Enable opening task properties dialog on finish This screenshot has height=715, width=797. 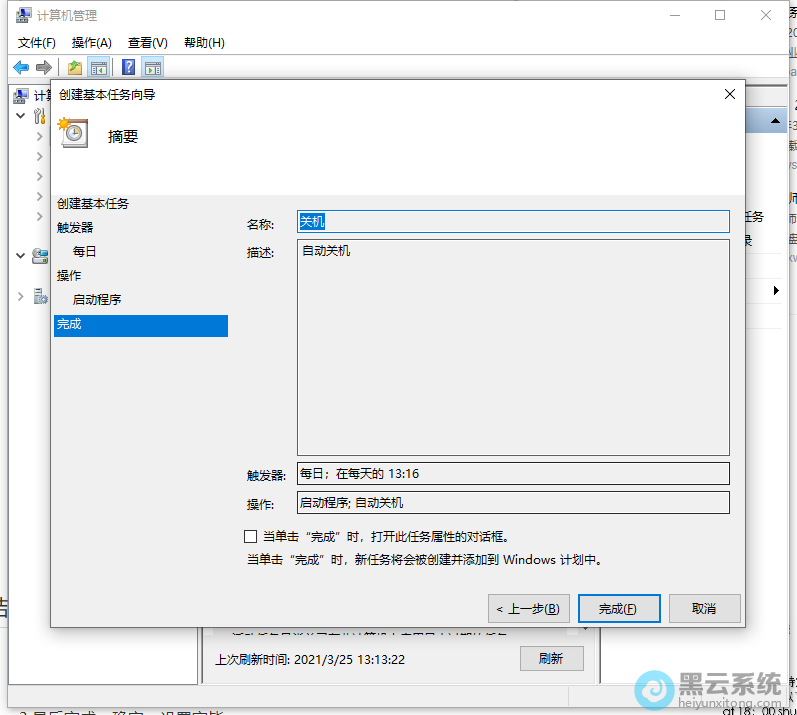(251, 537)
